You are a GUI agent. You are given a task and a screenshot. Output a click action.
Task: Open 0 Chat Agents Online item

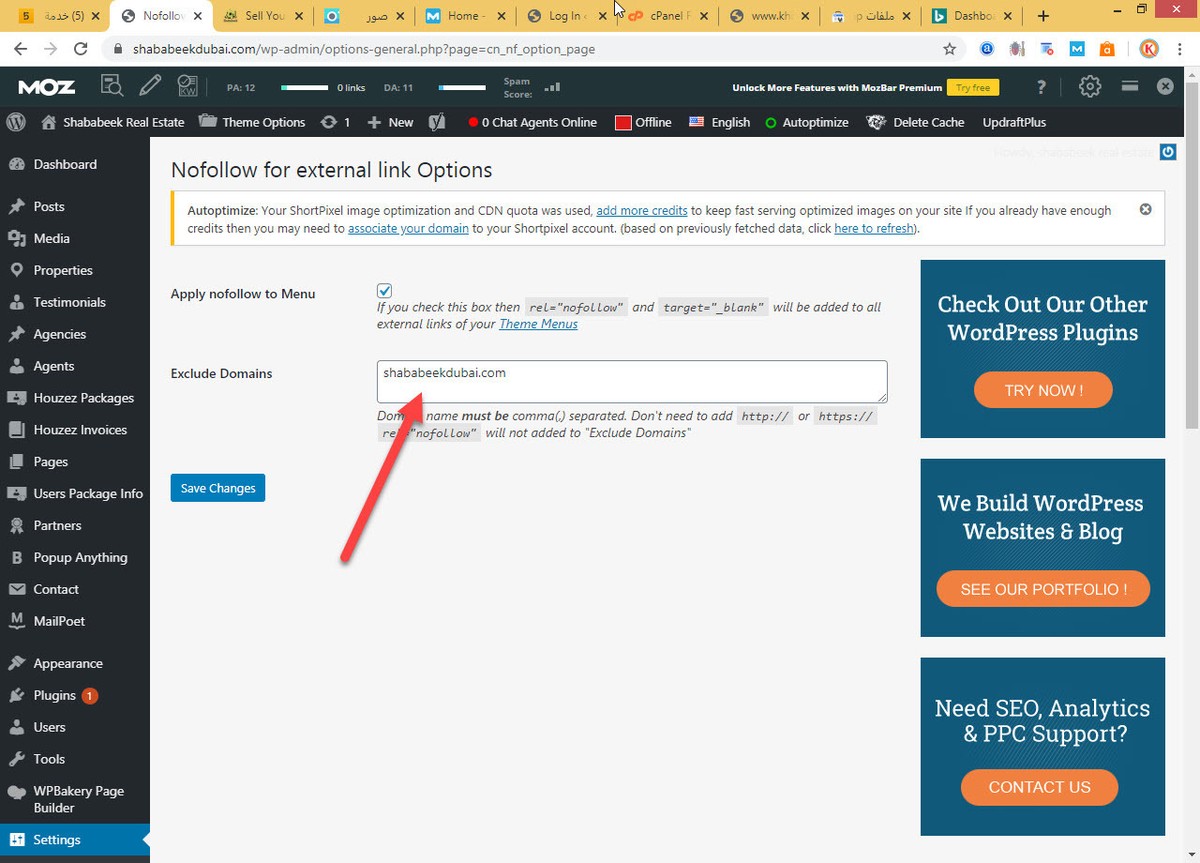(532, 122)
